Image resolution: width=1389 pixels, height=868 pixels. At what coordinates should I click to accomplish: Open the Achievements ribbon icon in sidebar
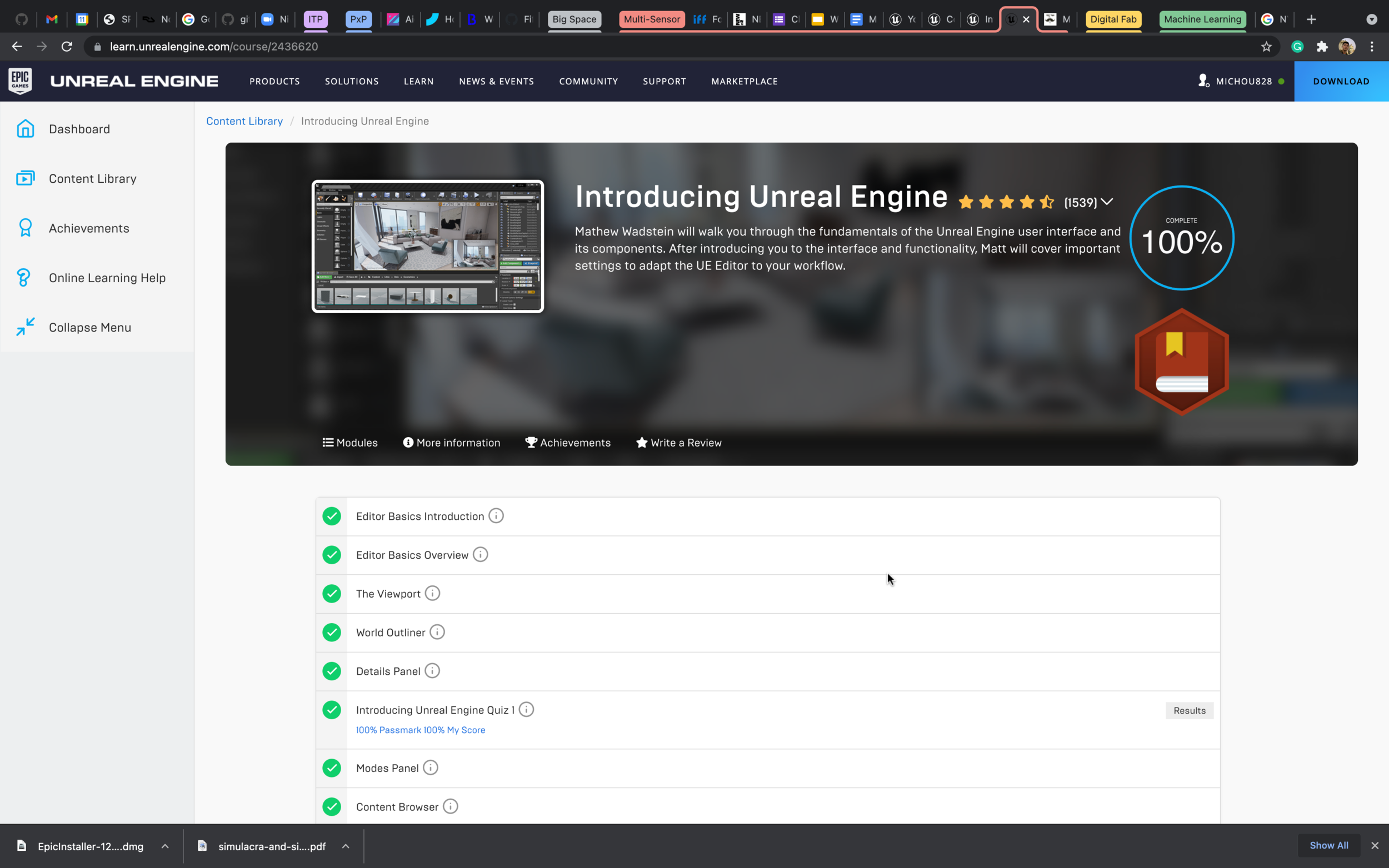click(25, 228)
